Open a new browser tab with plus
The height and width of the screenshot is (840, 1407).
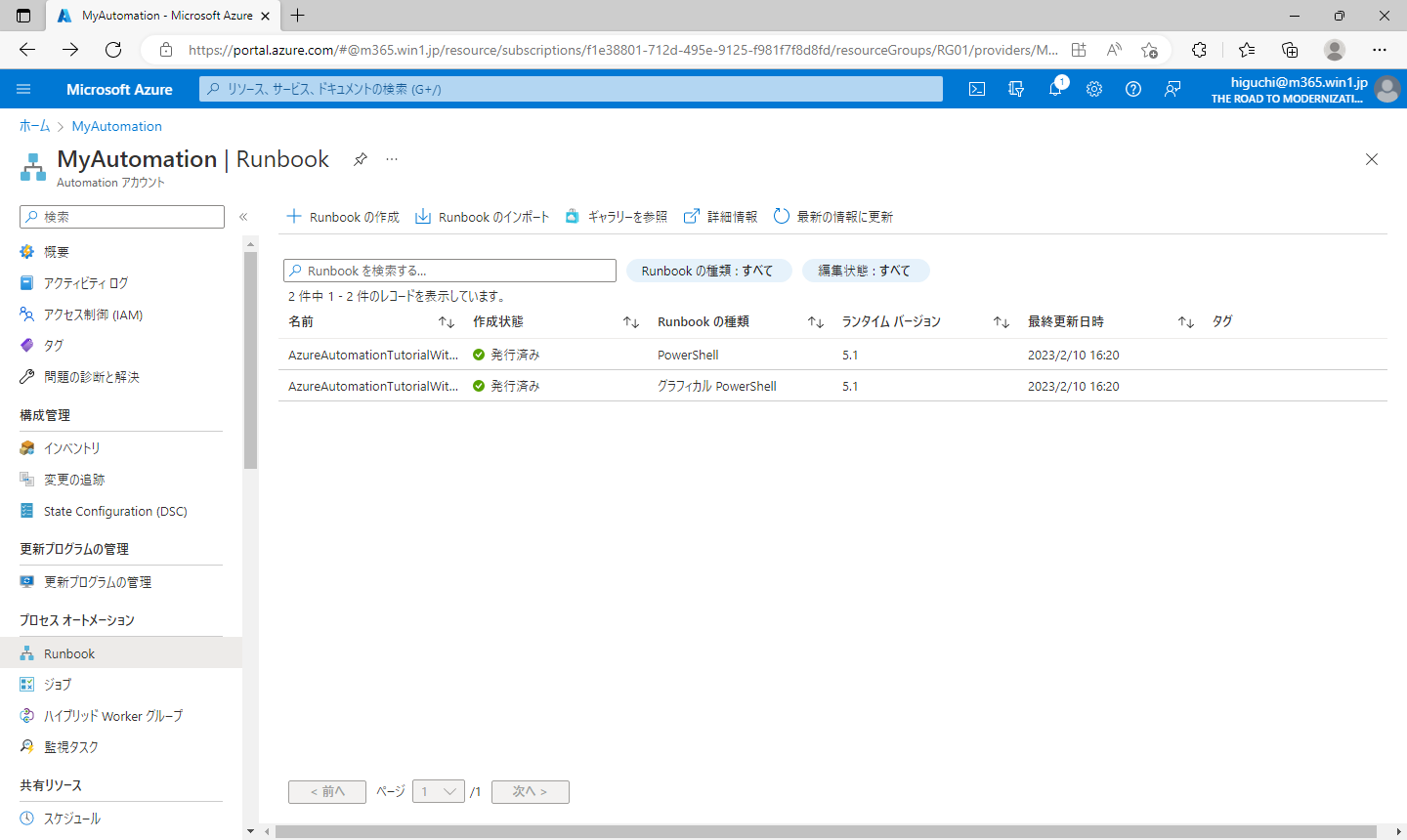click(297, 16)
